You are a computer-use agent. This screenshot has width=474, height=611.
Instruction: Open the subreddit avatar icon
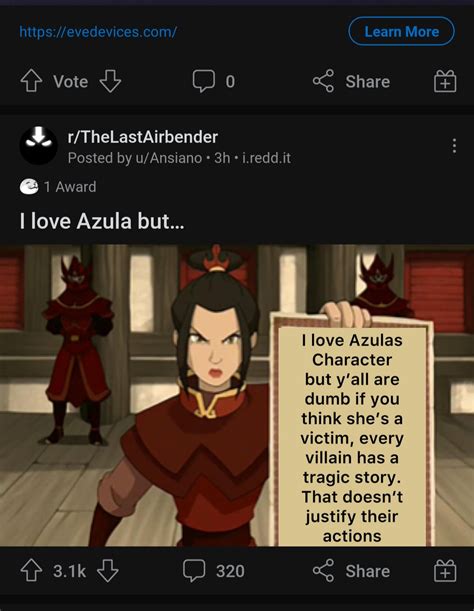tap(38, 145)
